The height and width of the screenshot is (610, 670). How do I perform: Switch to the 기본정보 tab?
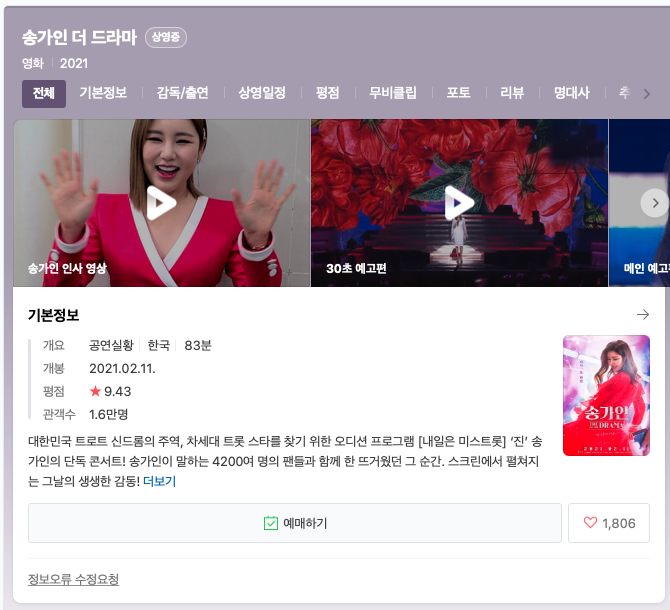(x=103, y=93)
